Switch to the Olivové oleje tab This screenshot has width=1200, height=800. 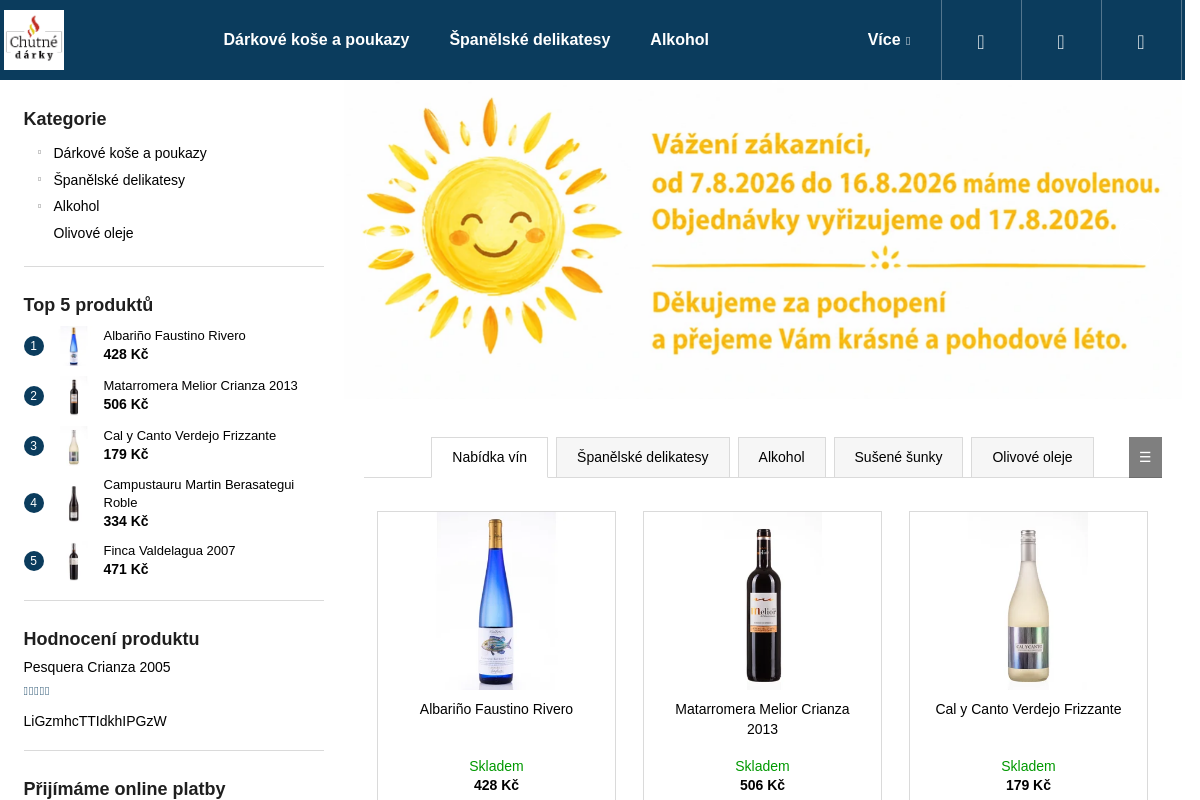(1032, 457)
